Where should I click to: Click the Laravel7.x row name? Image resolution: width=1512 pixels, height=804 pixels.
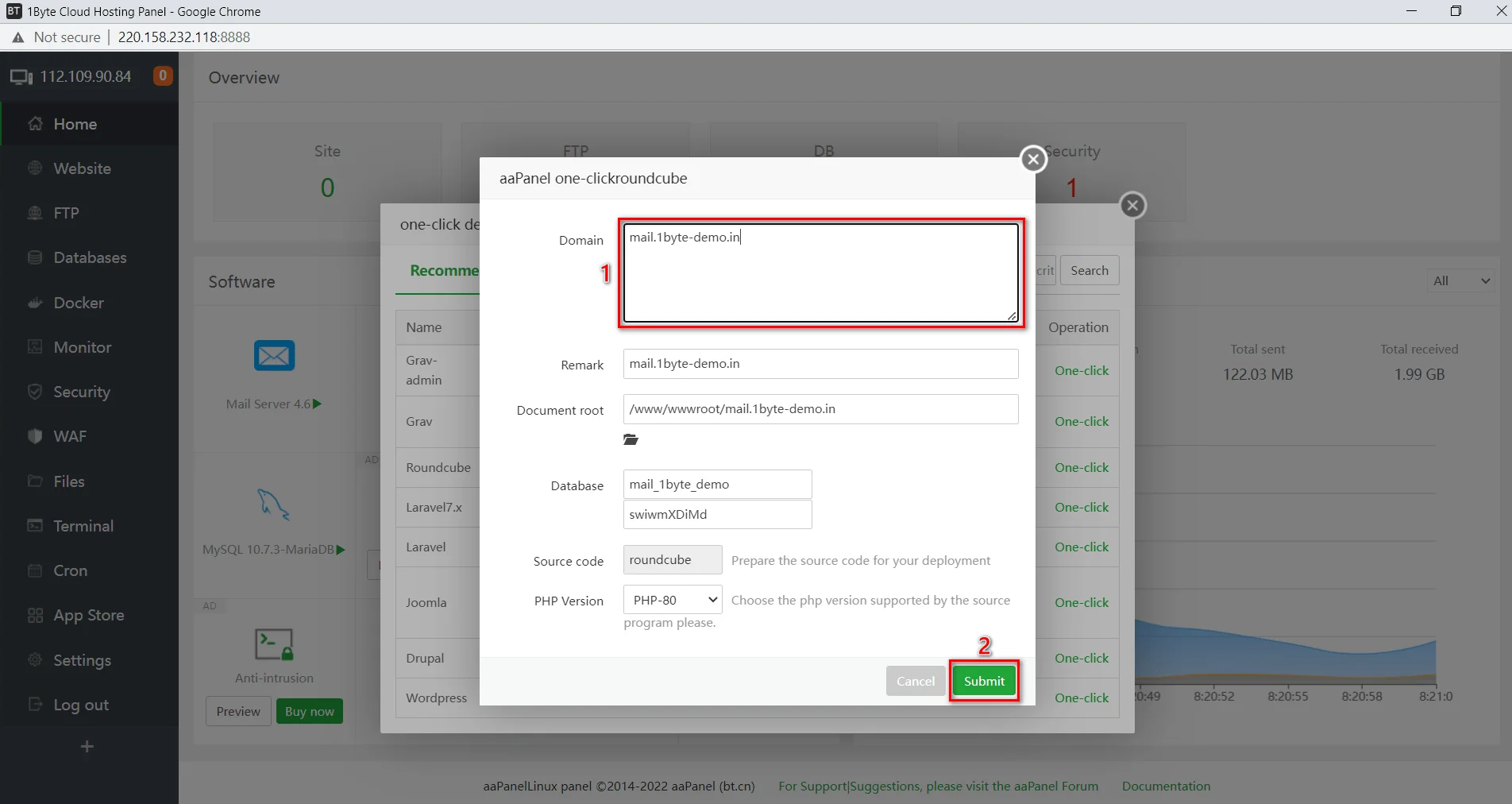pyautogui.click(x=434, y=507)
